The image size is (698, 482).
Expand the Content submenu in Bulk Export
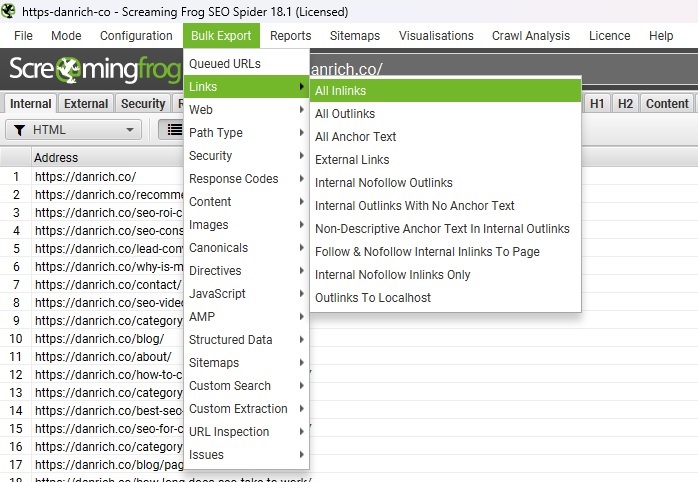(x=246, y=202)
